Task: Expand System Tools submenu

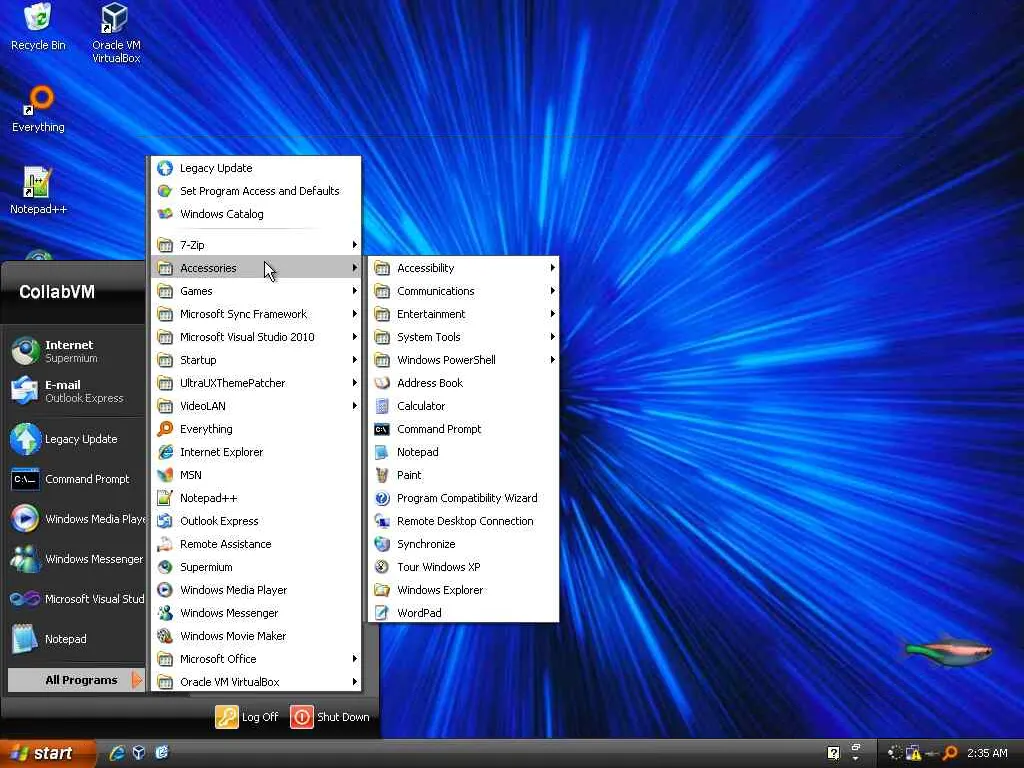Action: [x=463, y=337]
